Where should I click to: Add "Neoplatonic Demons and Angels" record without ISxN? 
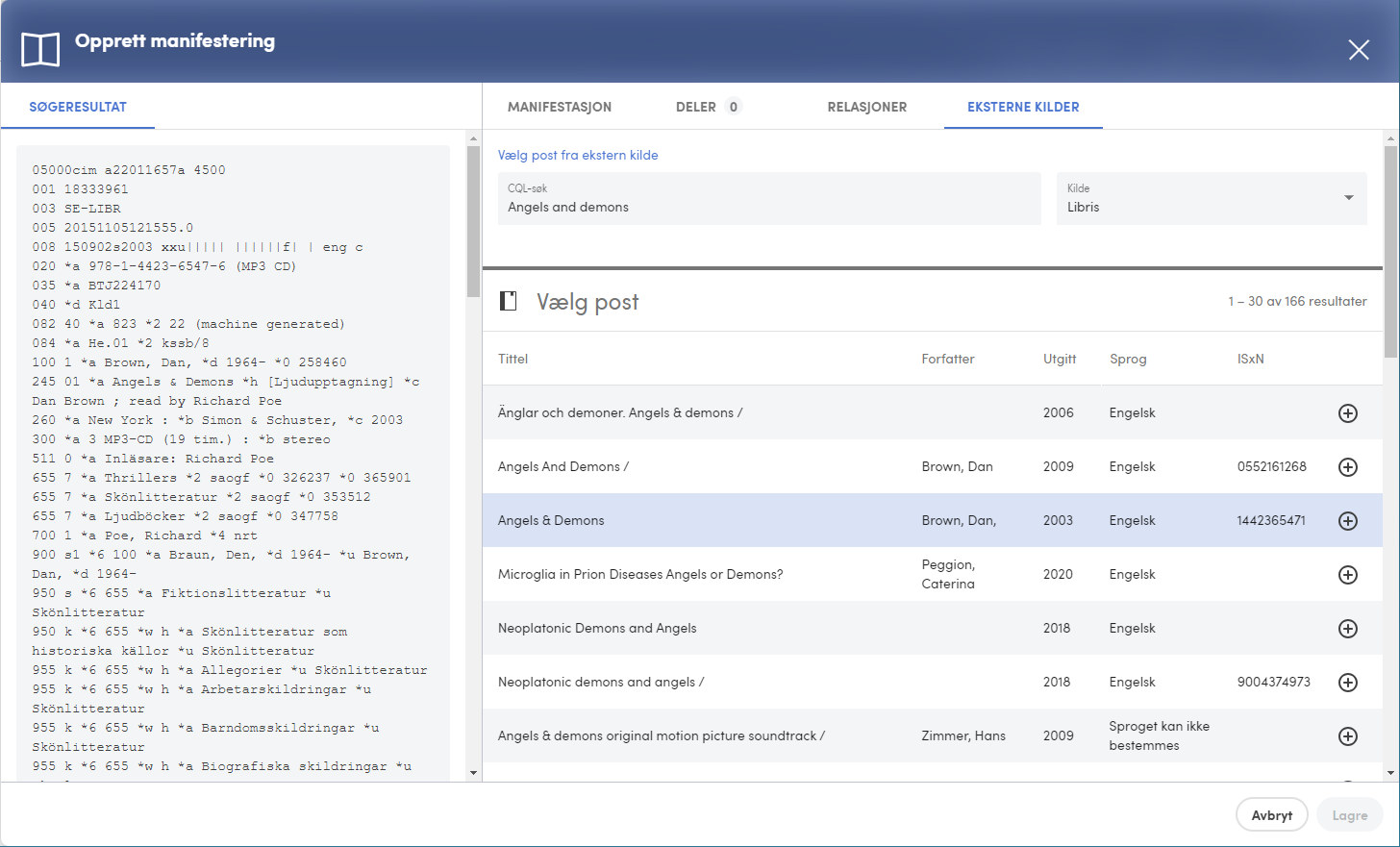(1348, 629)
